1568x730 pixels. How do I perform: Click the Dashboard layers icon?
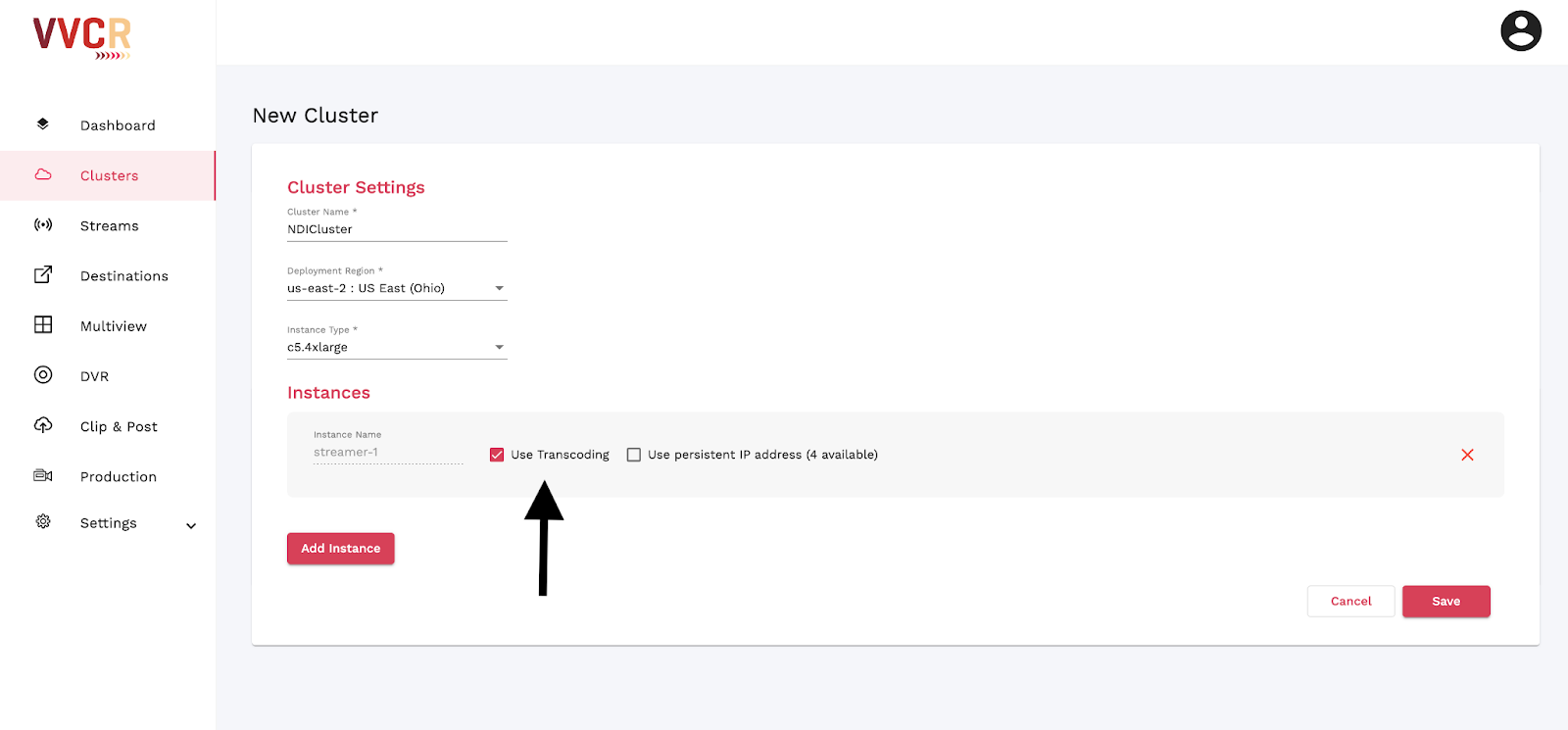tap(43, 124)
